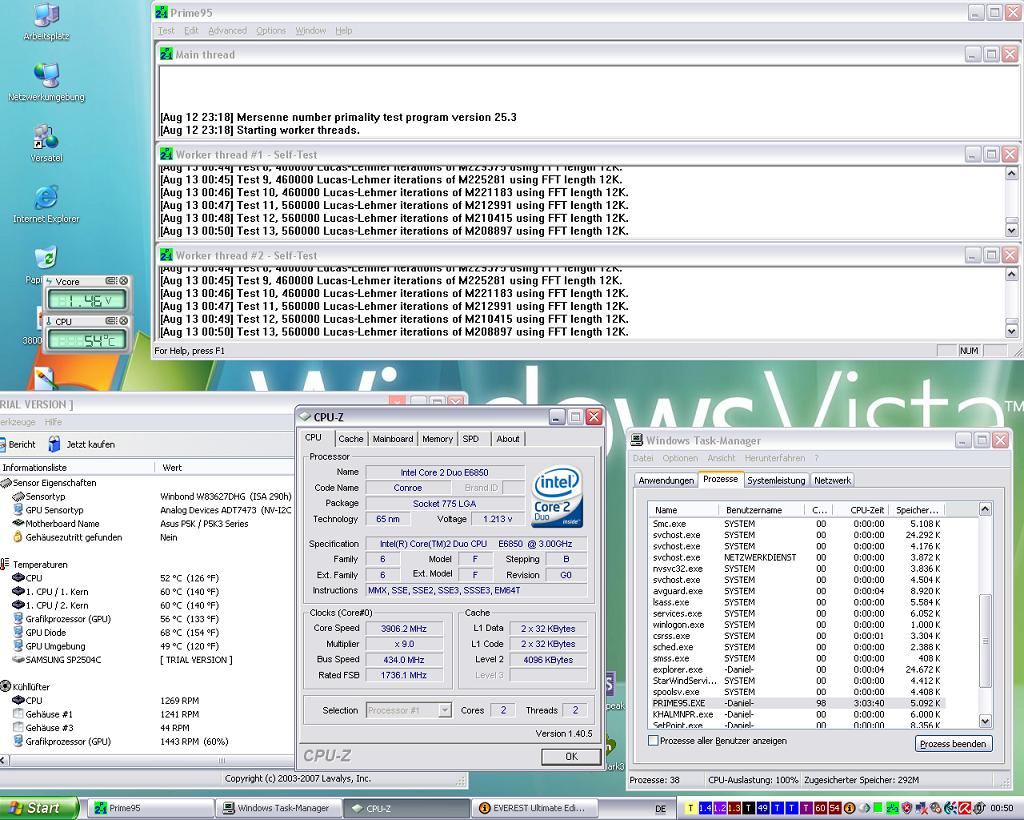Image resolution: width=1024 pixels, height=820 pixels.
Task: Select the PRIME95.EXE process row
Action: click(x=796, y=703)
